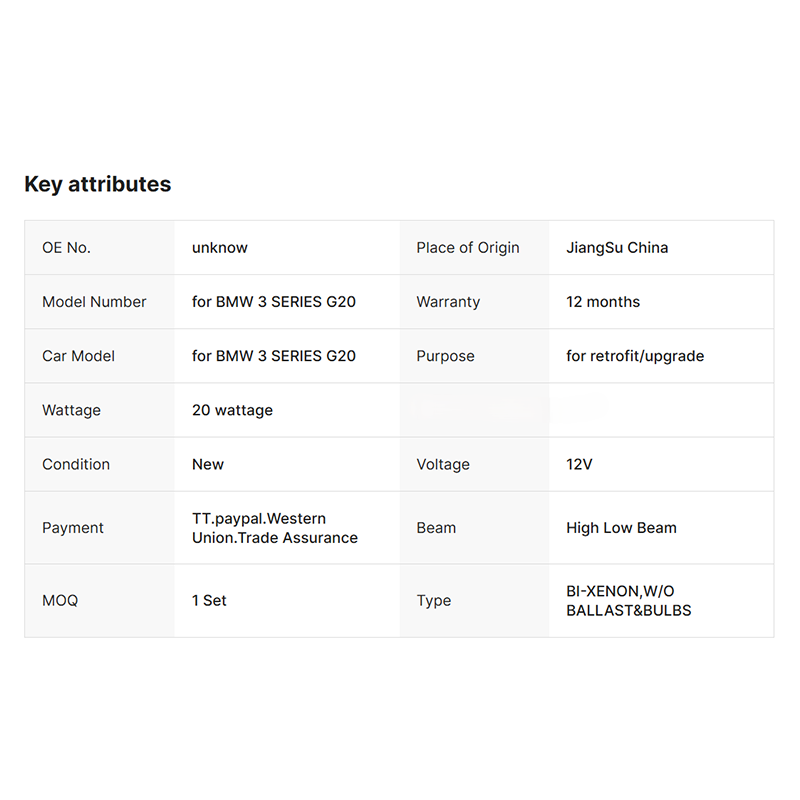Select the Place of Origin label
Viewport: 800px width, 800px height.
pos(468,248)
